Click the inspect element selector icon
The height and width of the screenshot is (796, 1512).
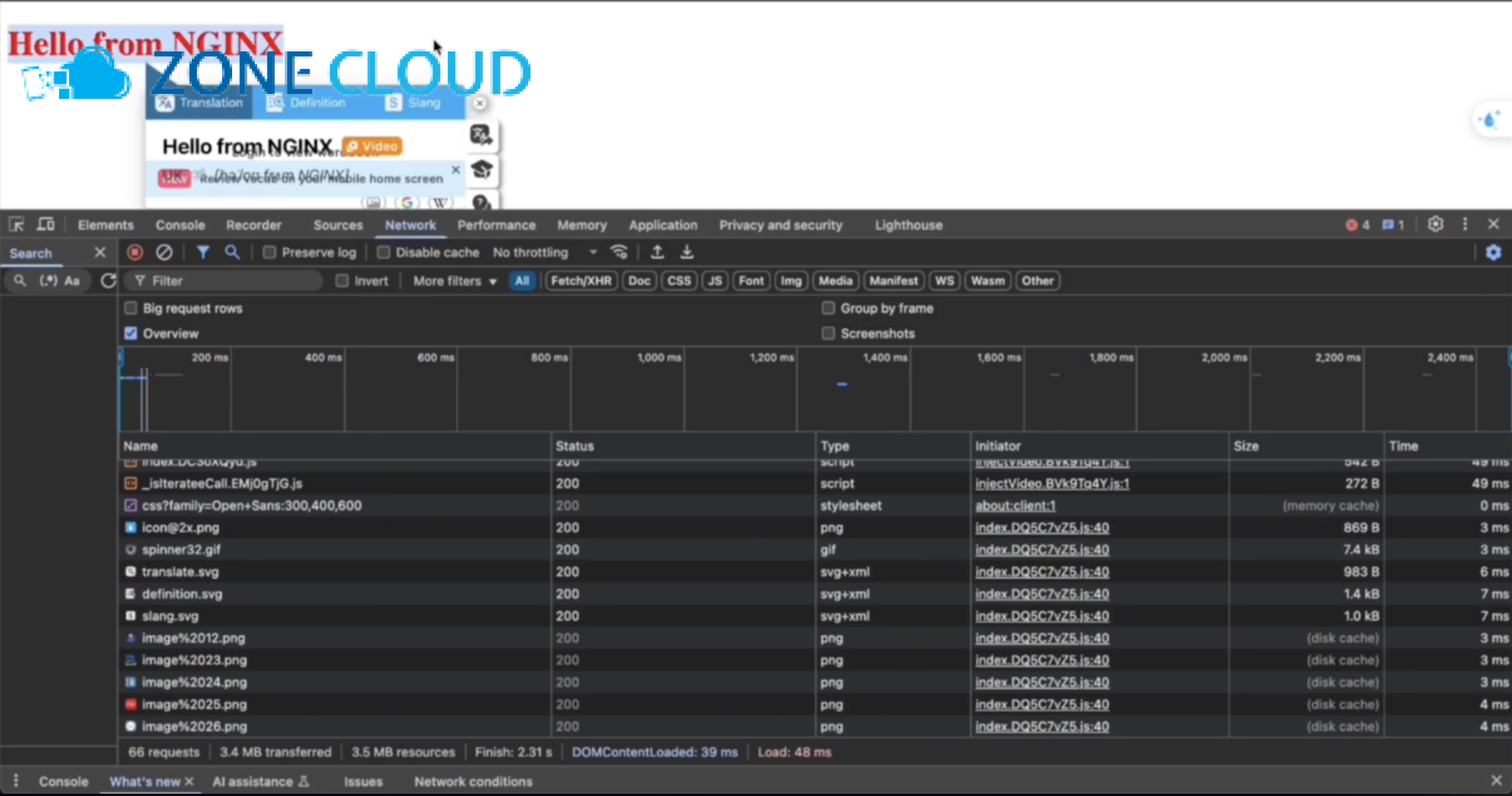(17, 225)
